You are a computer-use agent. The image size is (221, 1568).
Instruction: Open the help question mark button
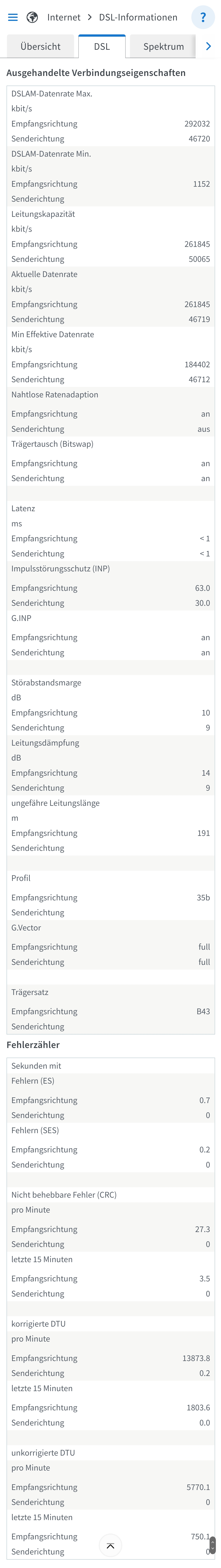203,17
